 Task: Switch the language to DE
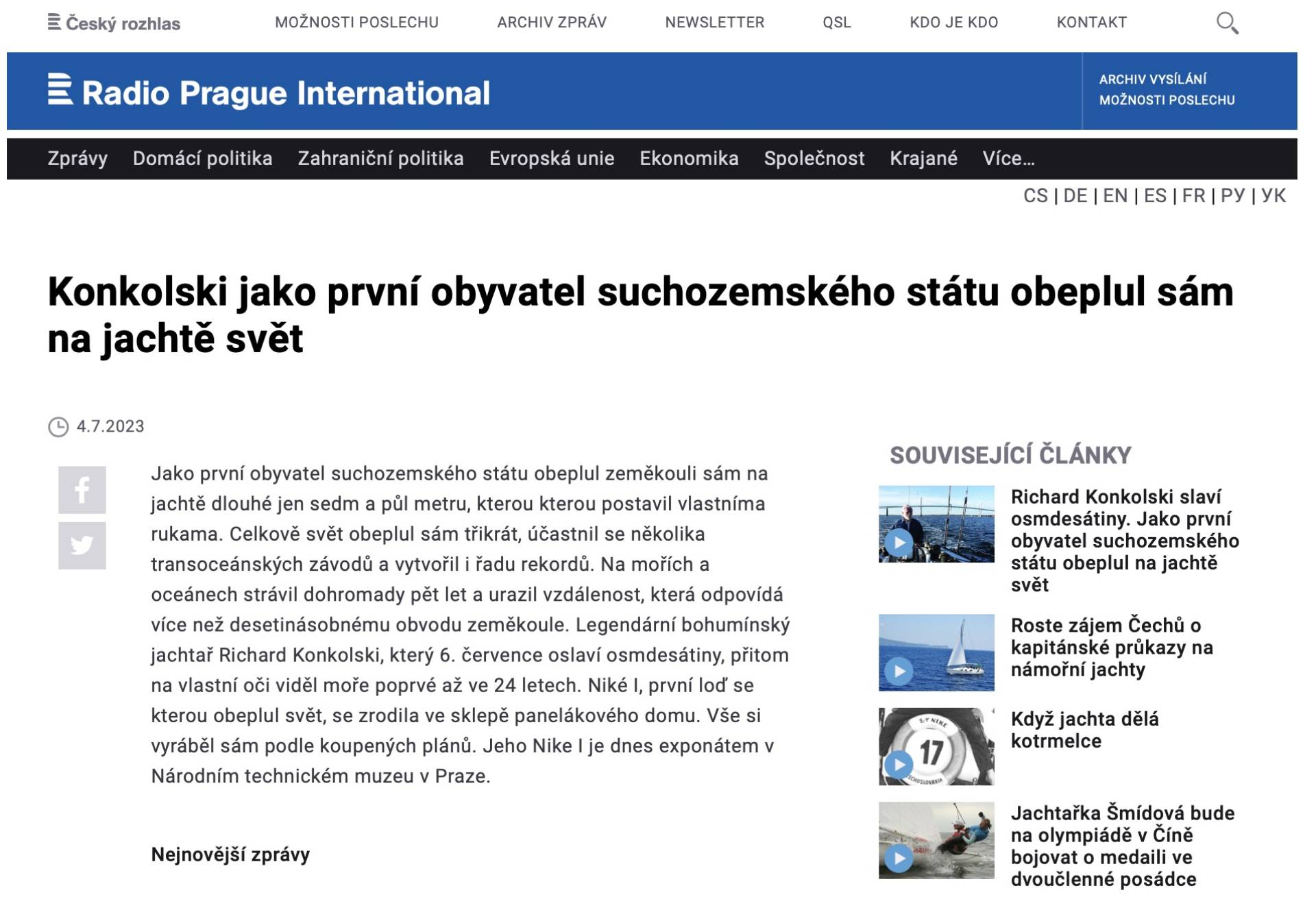pos(1075,196)
